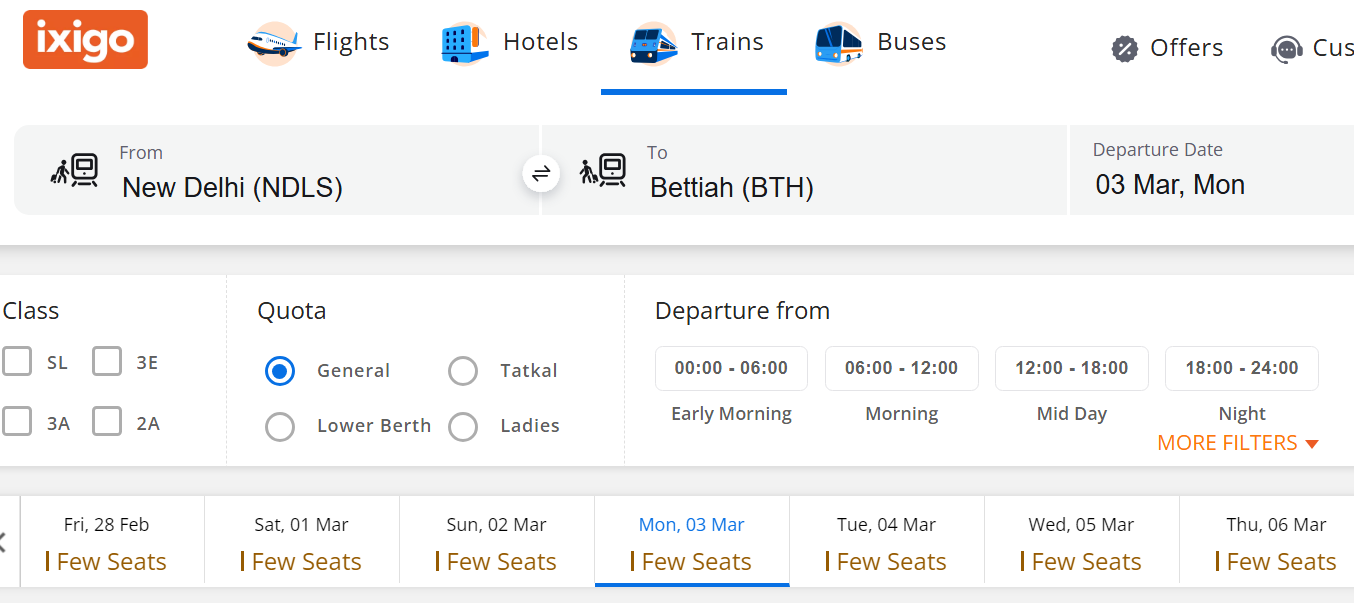This screenshot has height=603, width=1354.
Task: Click the Trains icon
Action: pos(652,42)
